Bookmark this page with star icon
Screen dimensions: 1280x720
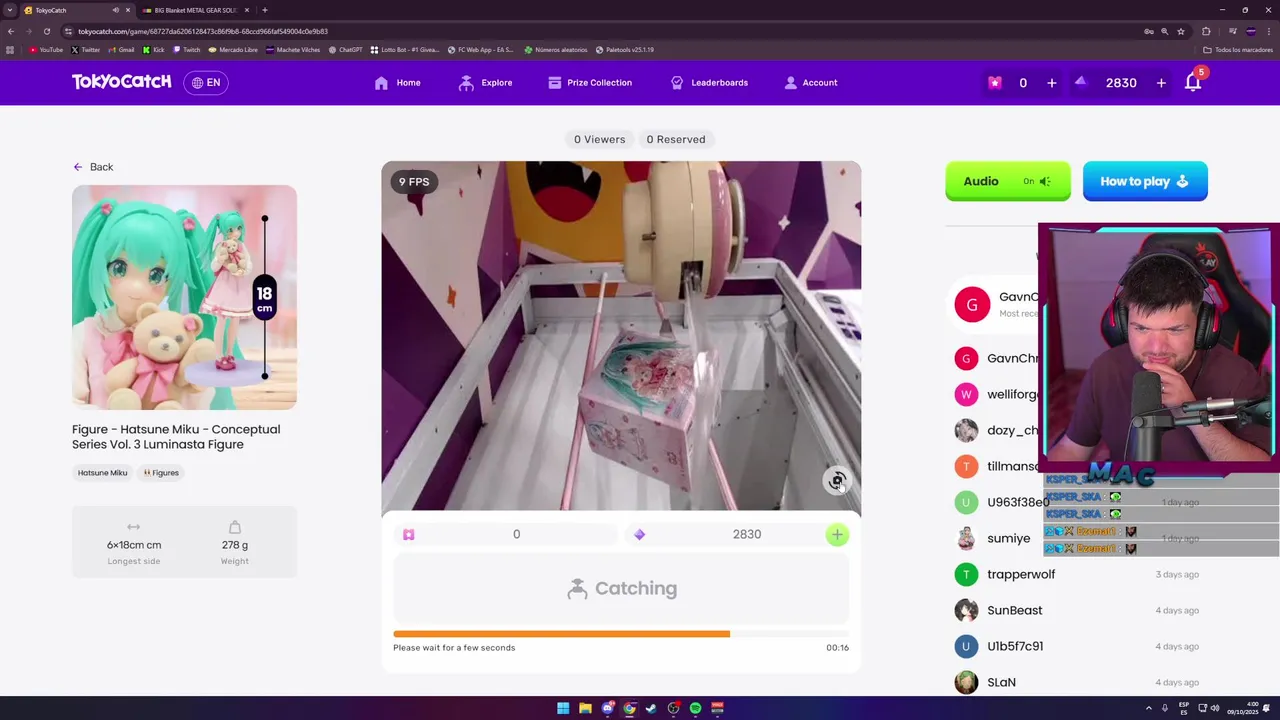(1181, 31)
